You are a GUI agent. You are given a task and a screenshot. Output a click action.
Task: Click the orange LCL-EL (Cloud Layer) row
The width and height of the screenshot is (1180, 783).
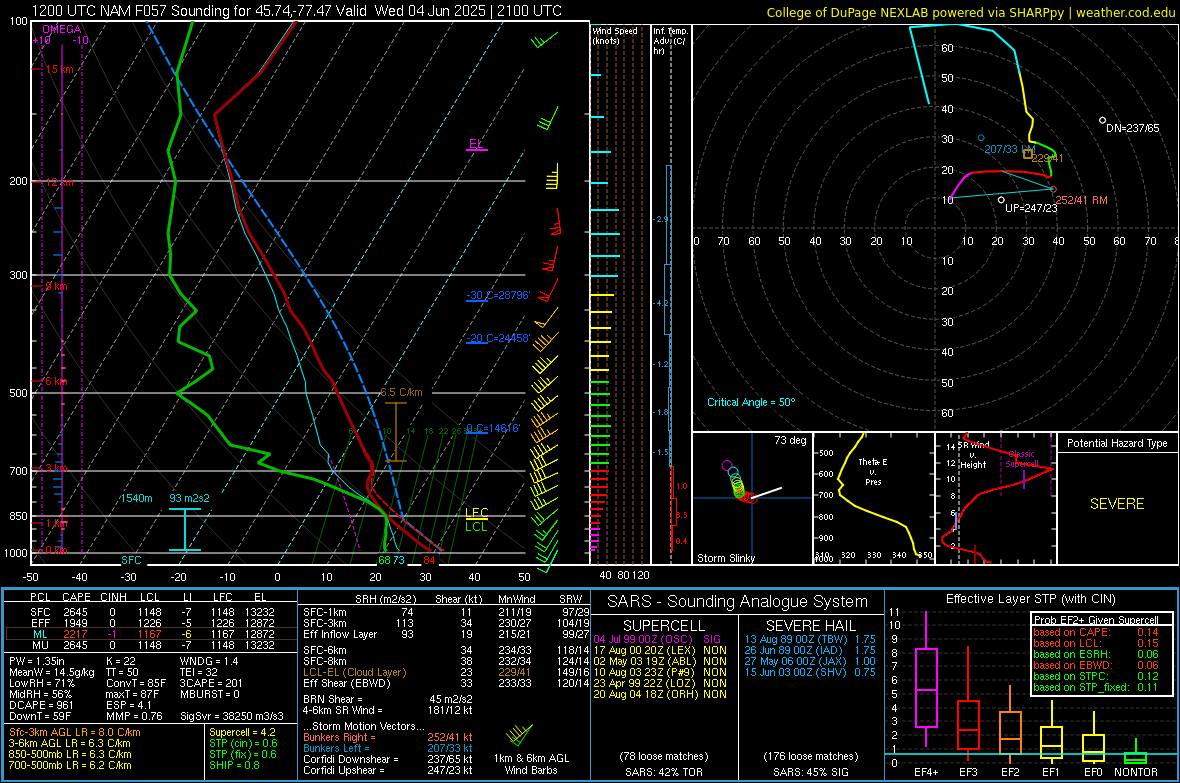tap(446, 672)
